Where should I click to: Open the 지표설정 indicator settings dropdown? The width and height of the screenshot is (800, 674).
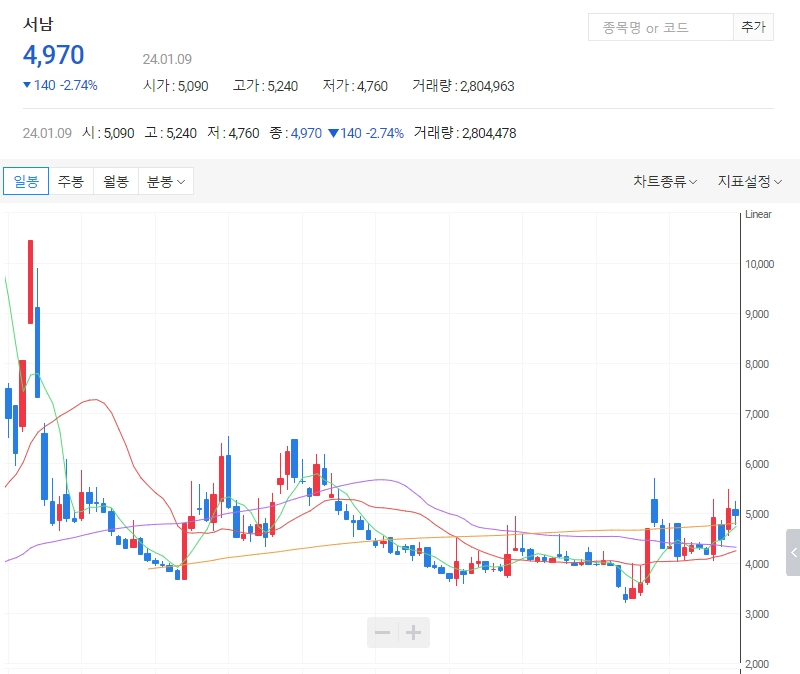[x=749, y=181]
